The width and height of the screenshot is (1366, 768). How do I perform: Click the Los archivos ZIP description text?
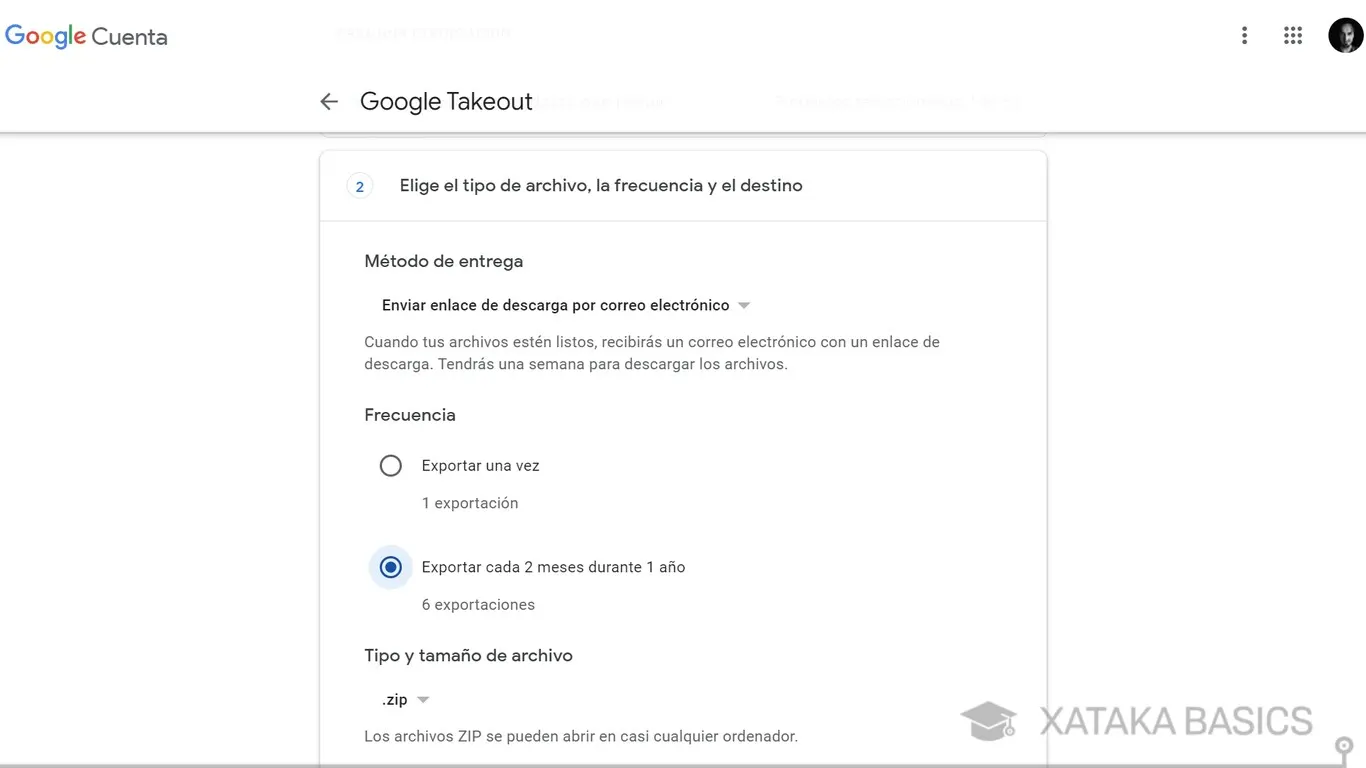coord(581,736)
